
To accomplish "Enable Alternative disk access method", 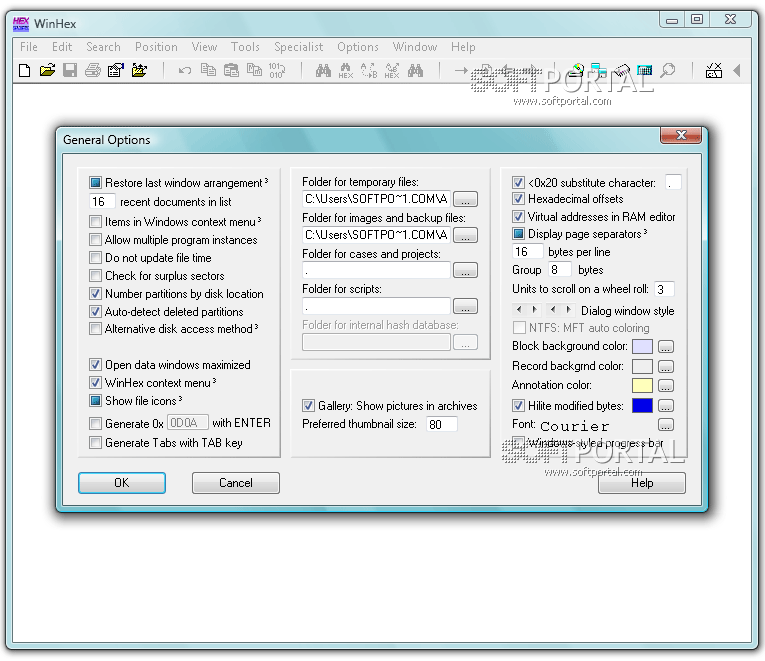I will 95,329.
